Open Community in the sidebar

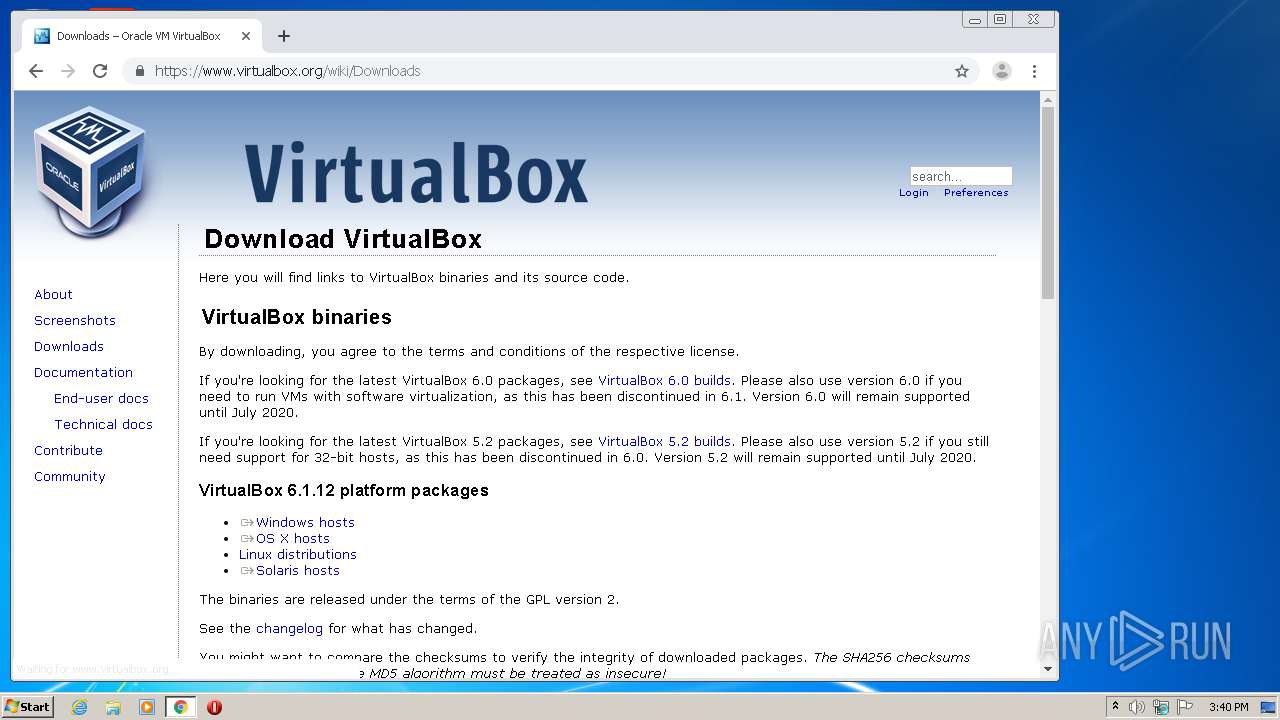70,476
